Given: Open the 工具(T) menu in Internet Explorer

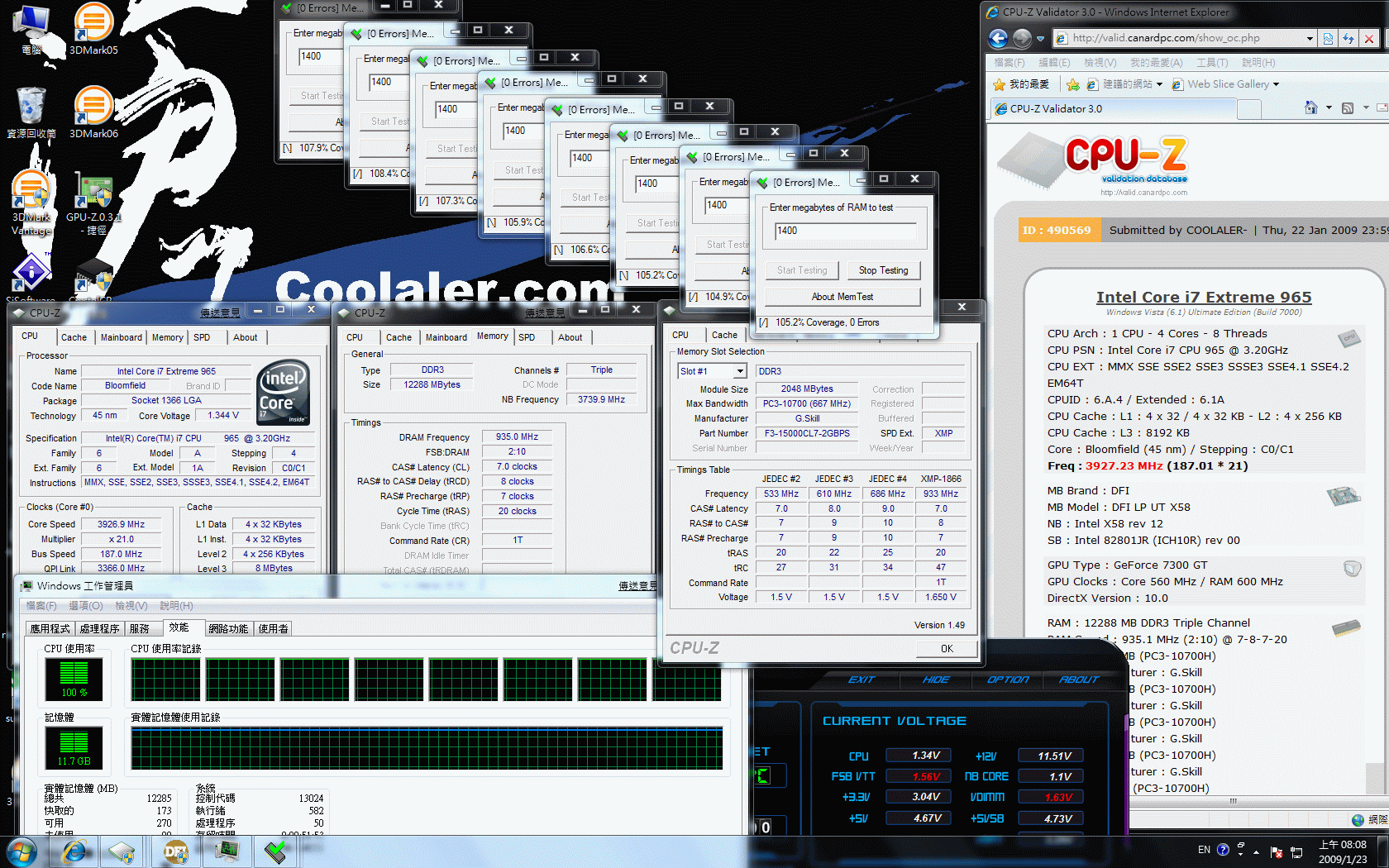Looking at the screenshot, I should pyautogui.click(x=1212, y=63).
